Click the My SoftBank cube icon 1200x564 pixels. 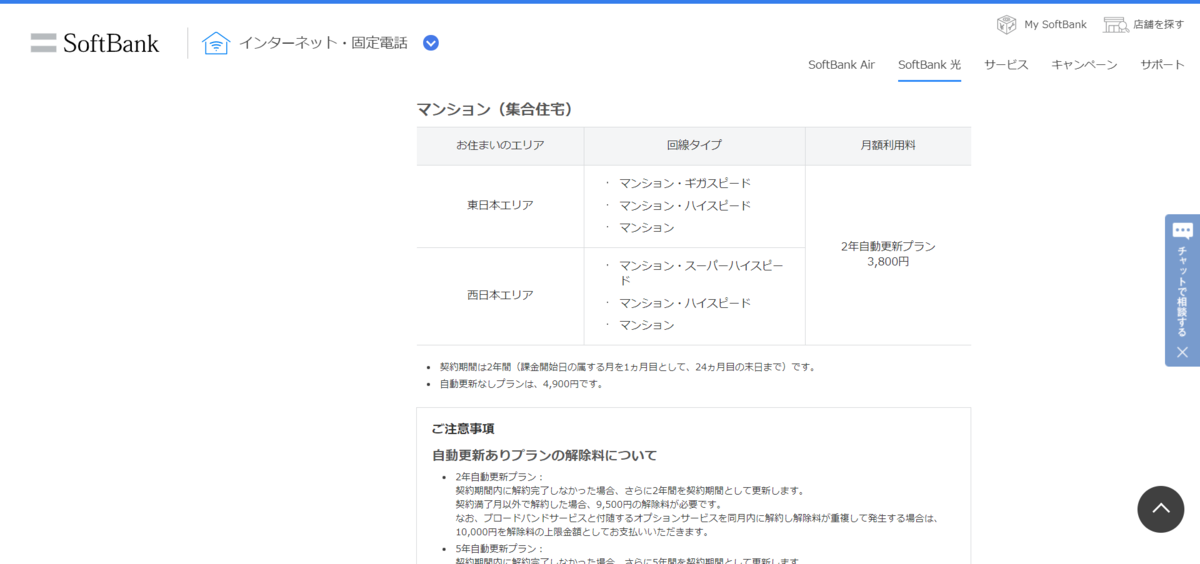[1006, 24]
